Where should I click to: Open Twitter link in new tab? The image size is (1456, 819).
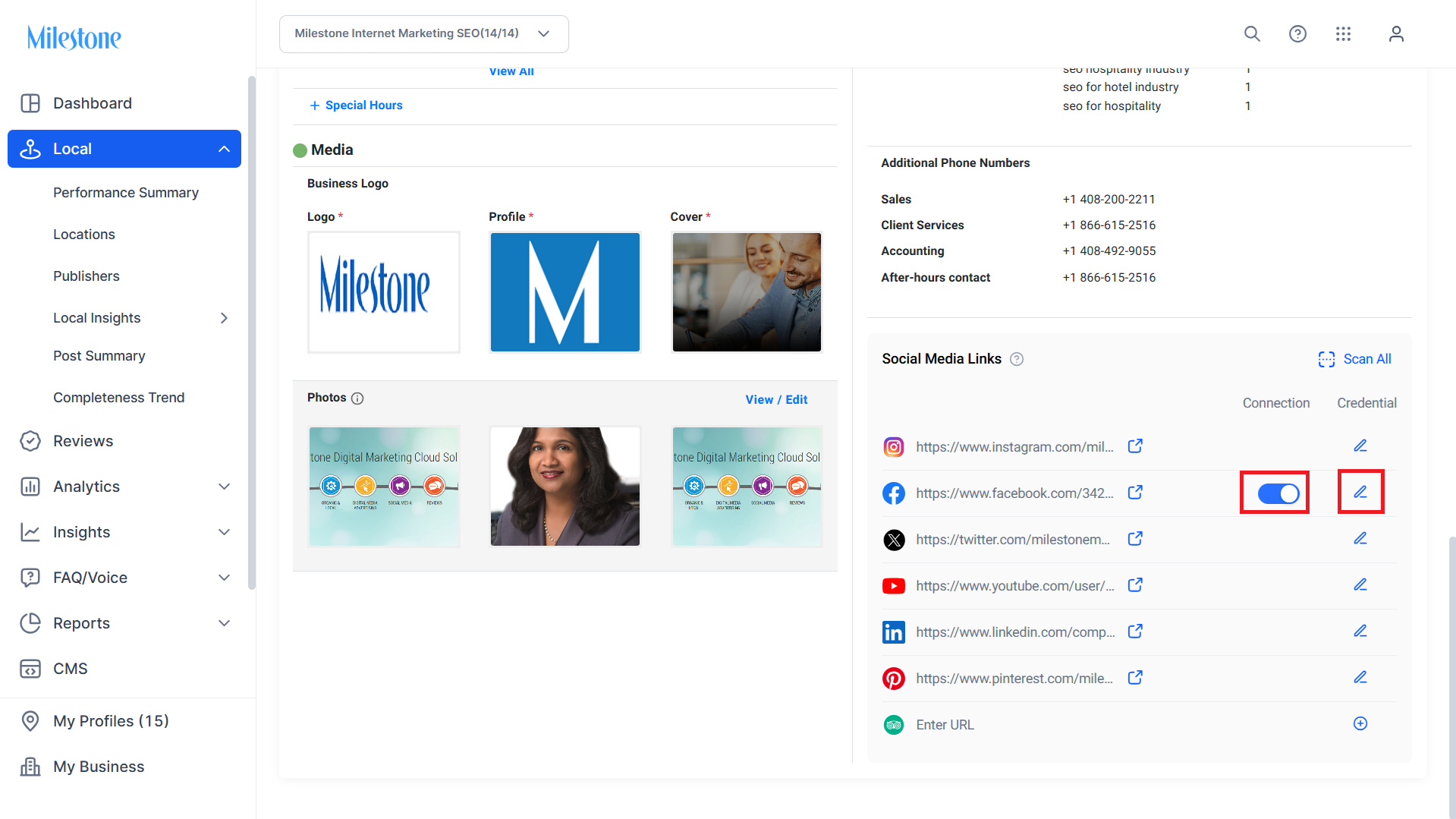(x=1135, y=539)
